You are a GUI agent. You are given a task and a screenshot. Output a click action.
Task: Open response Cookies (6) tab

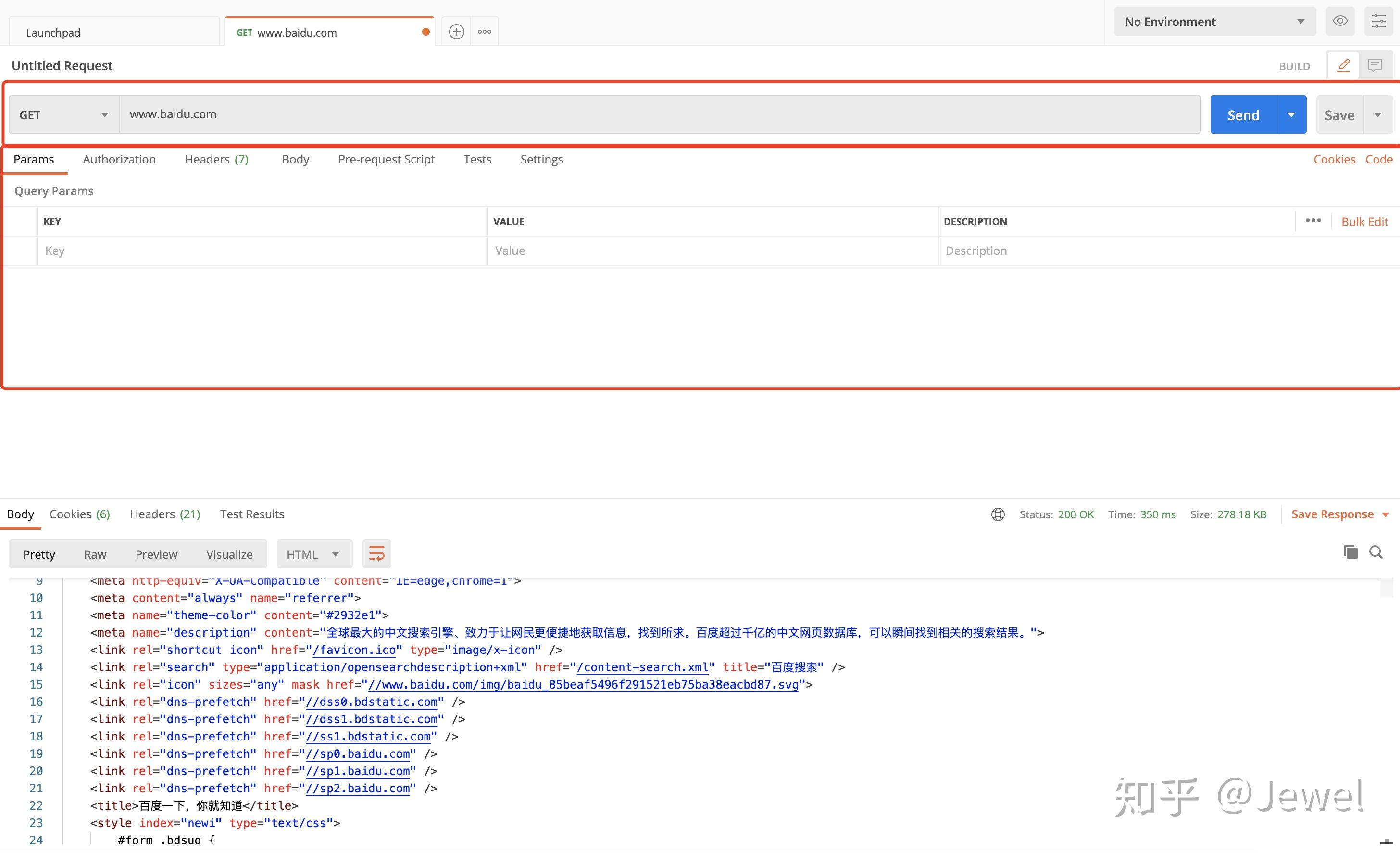(x=79, y=514)
